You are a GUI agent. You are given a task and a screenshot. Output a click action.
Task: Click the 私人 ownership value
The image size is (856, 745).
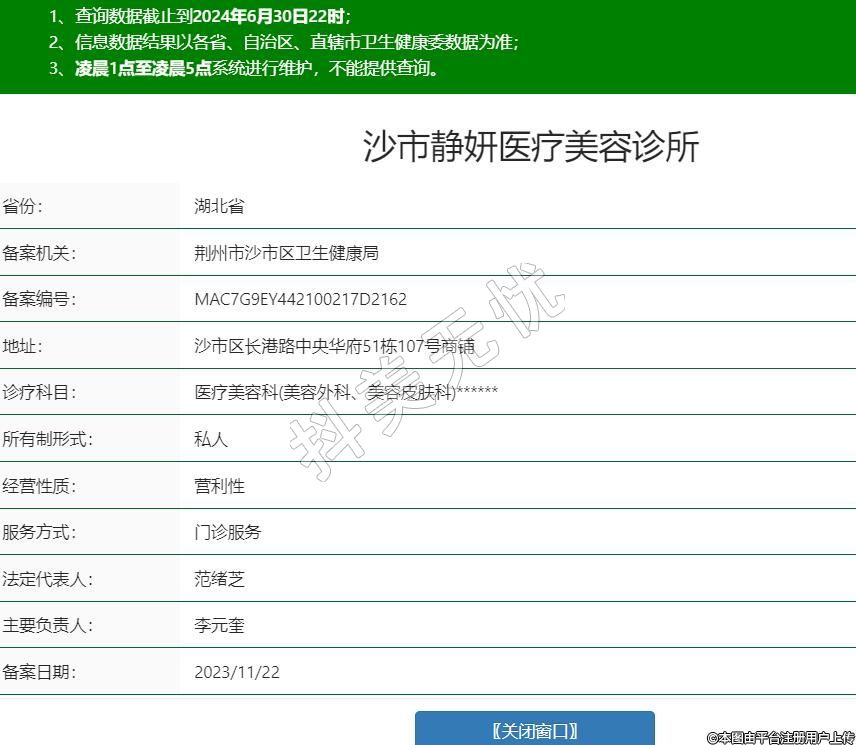[211, 439]
